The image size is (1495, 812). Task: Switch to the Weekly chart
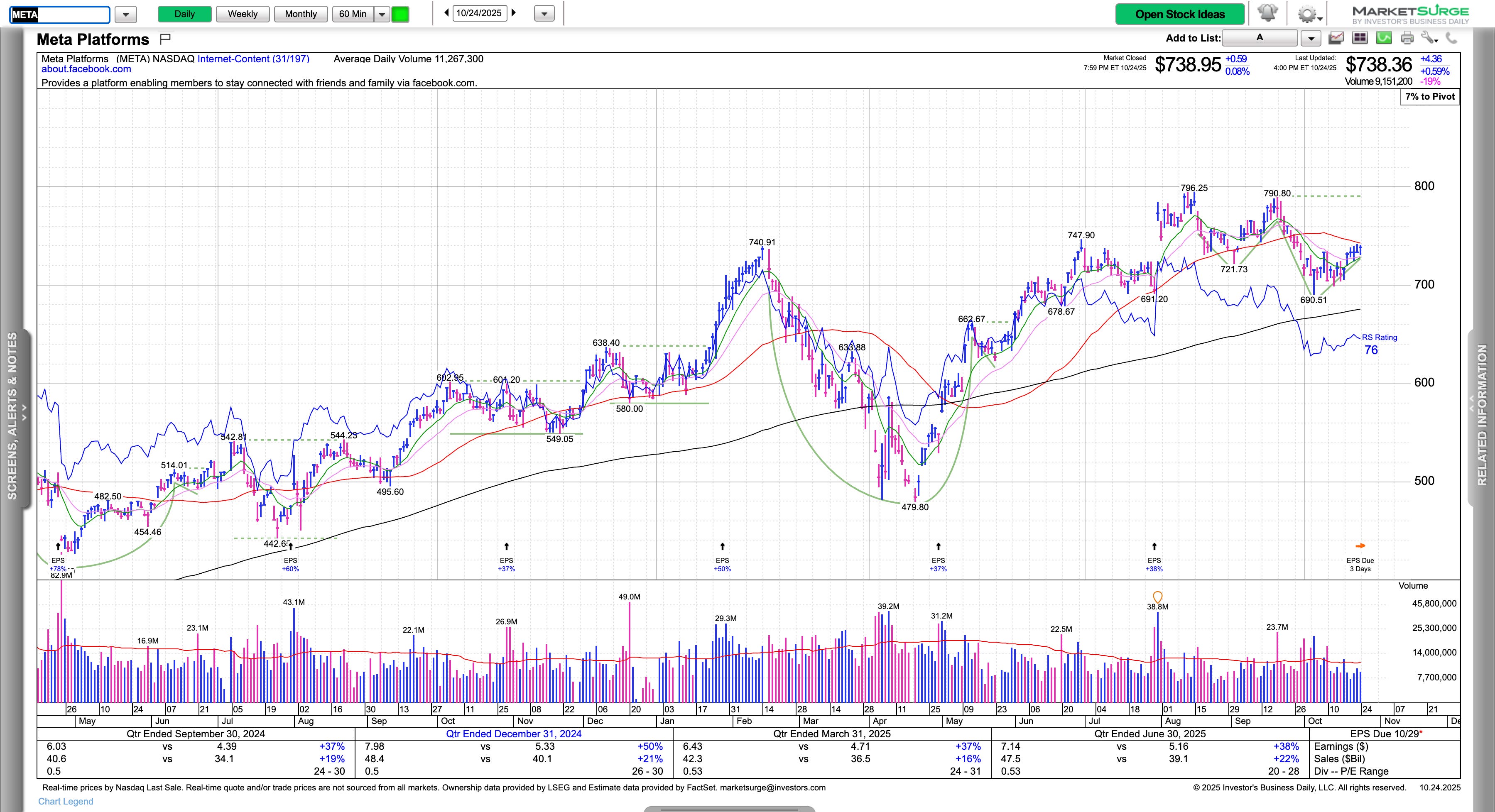[x=243, y=14]
